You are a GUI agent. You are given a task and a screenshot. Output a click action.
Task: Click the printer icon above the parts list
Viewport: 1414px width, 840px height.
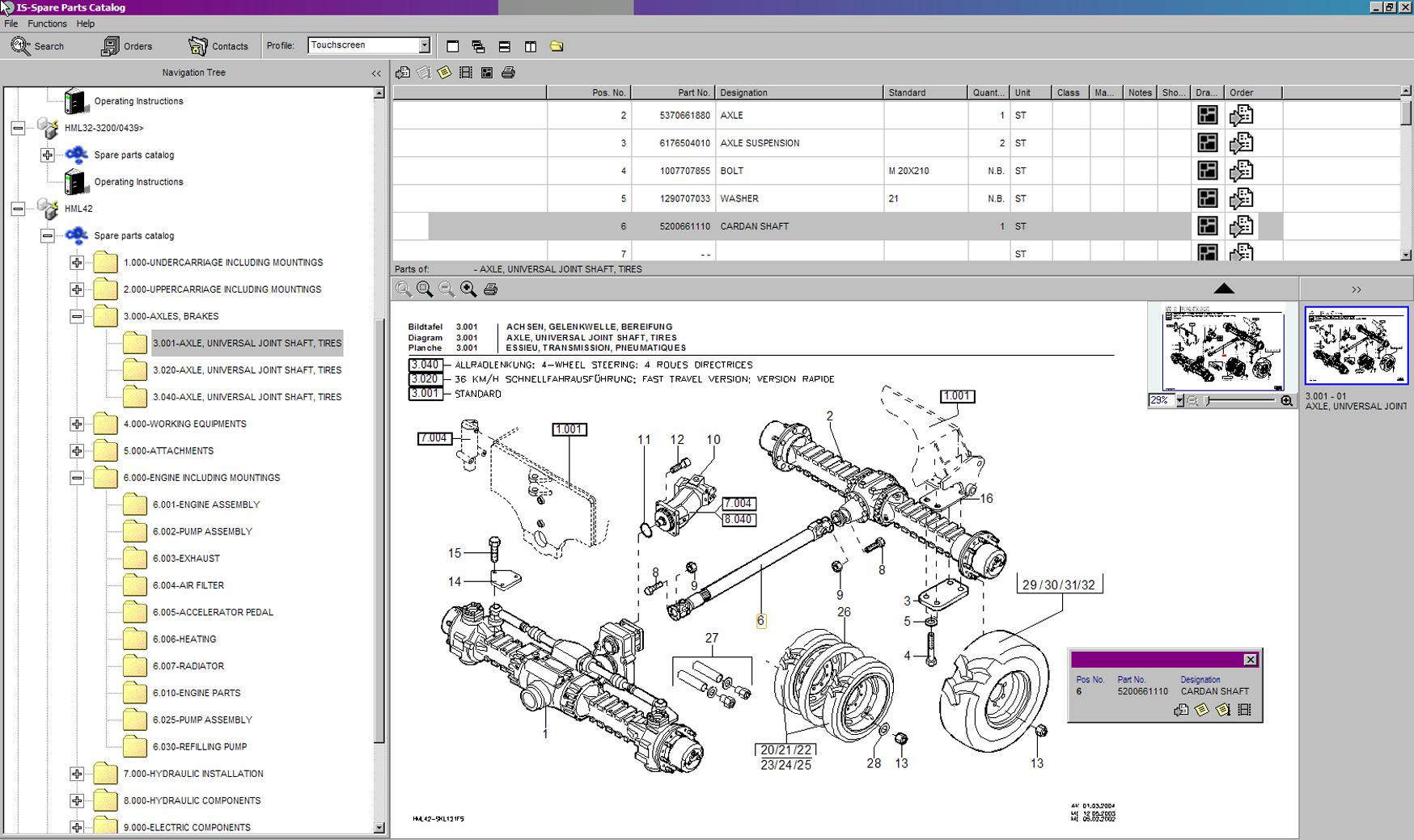point(508,73)
